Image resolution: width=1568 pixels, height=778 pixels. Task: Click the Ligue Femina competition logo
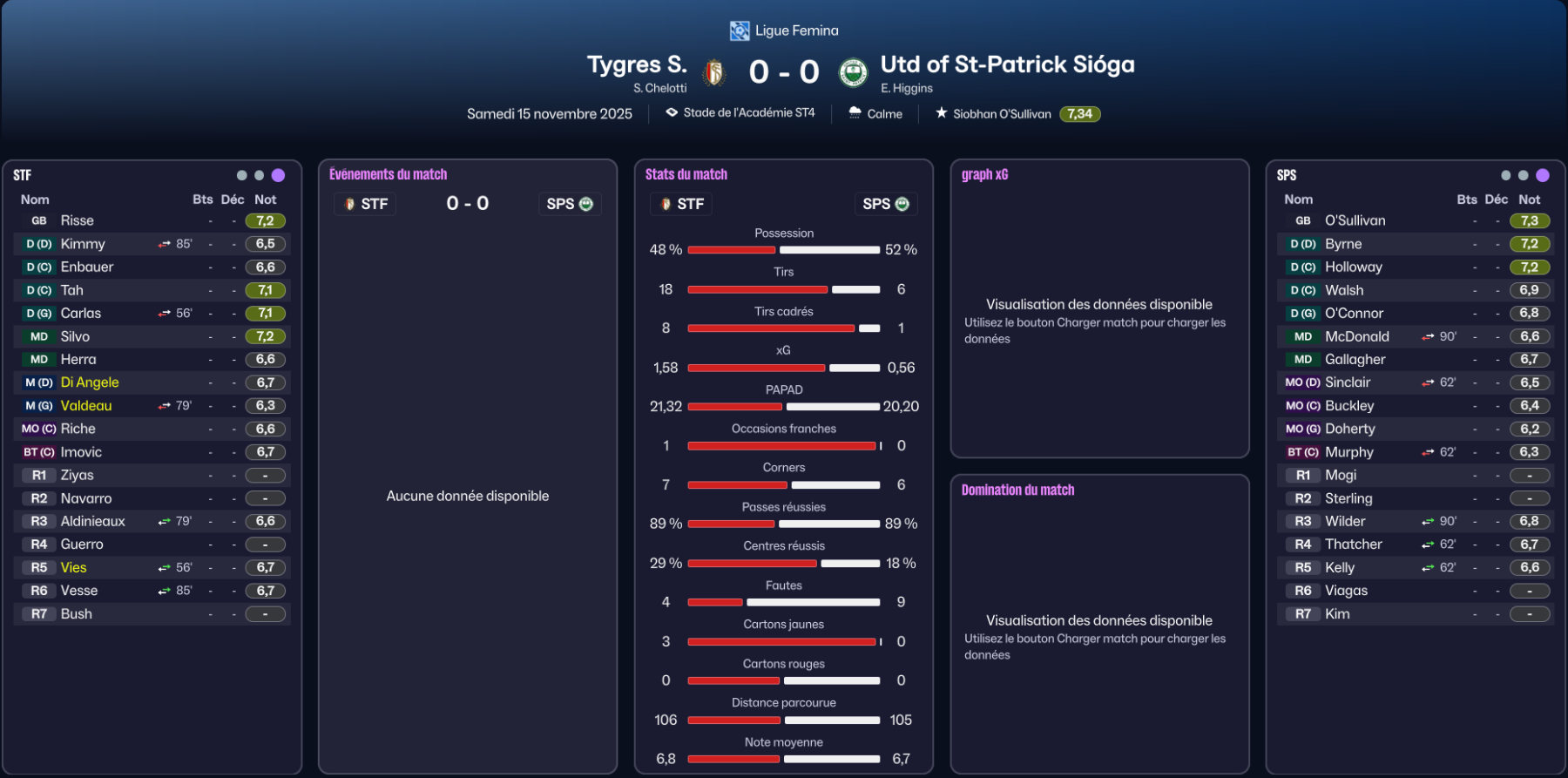(740, 31)
